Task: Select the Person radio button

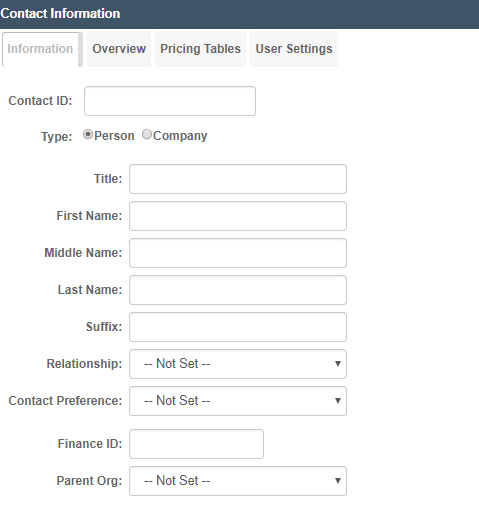Action: point(88,135)
